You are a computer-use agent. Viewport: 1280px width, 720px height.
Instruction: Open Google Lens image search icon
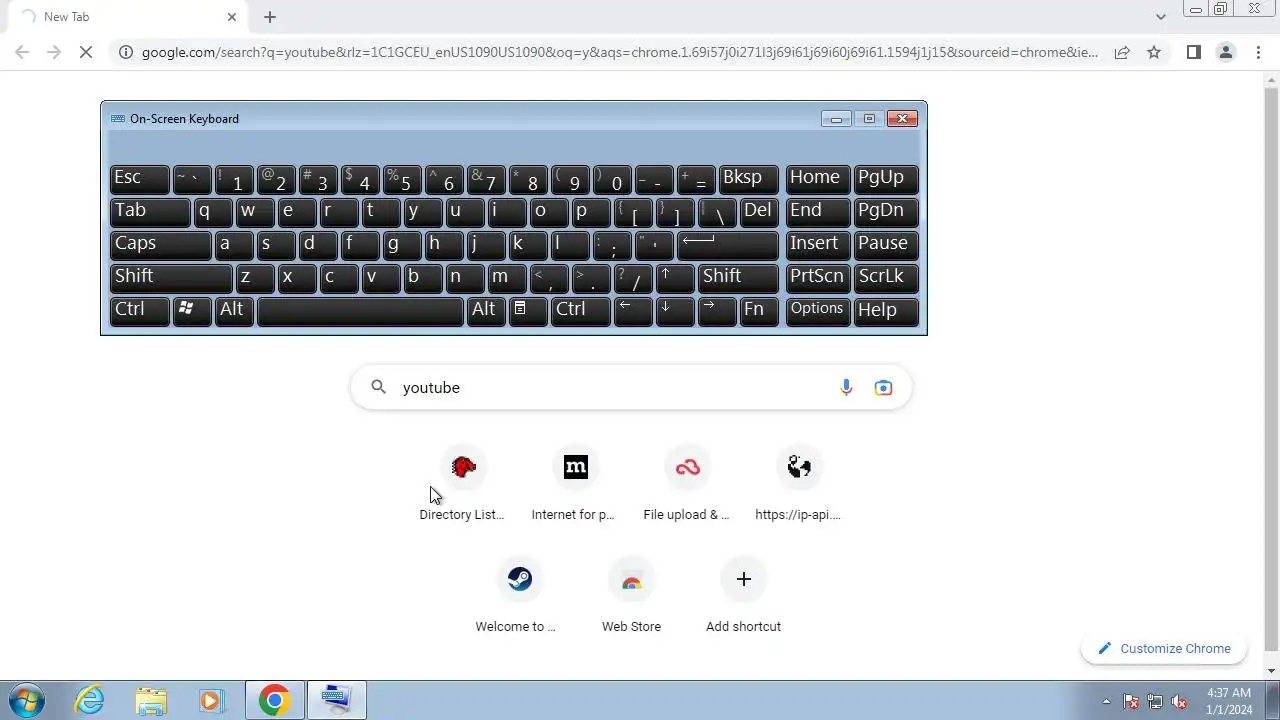click(883, 387)
